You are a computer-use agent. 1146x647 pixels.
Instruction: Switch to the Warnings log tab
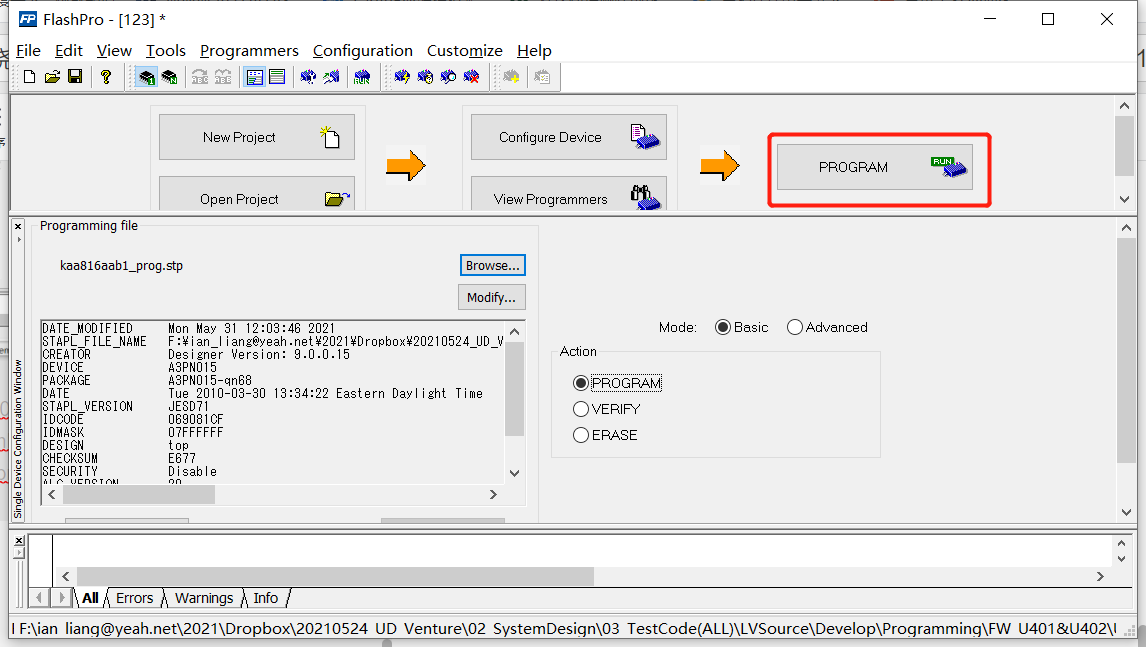click(203, 597)
